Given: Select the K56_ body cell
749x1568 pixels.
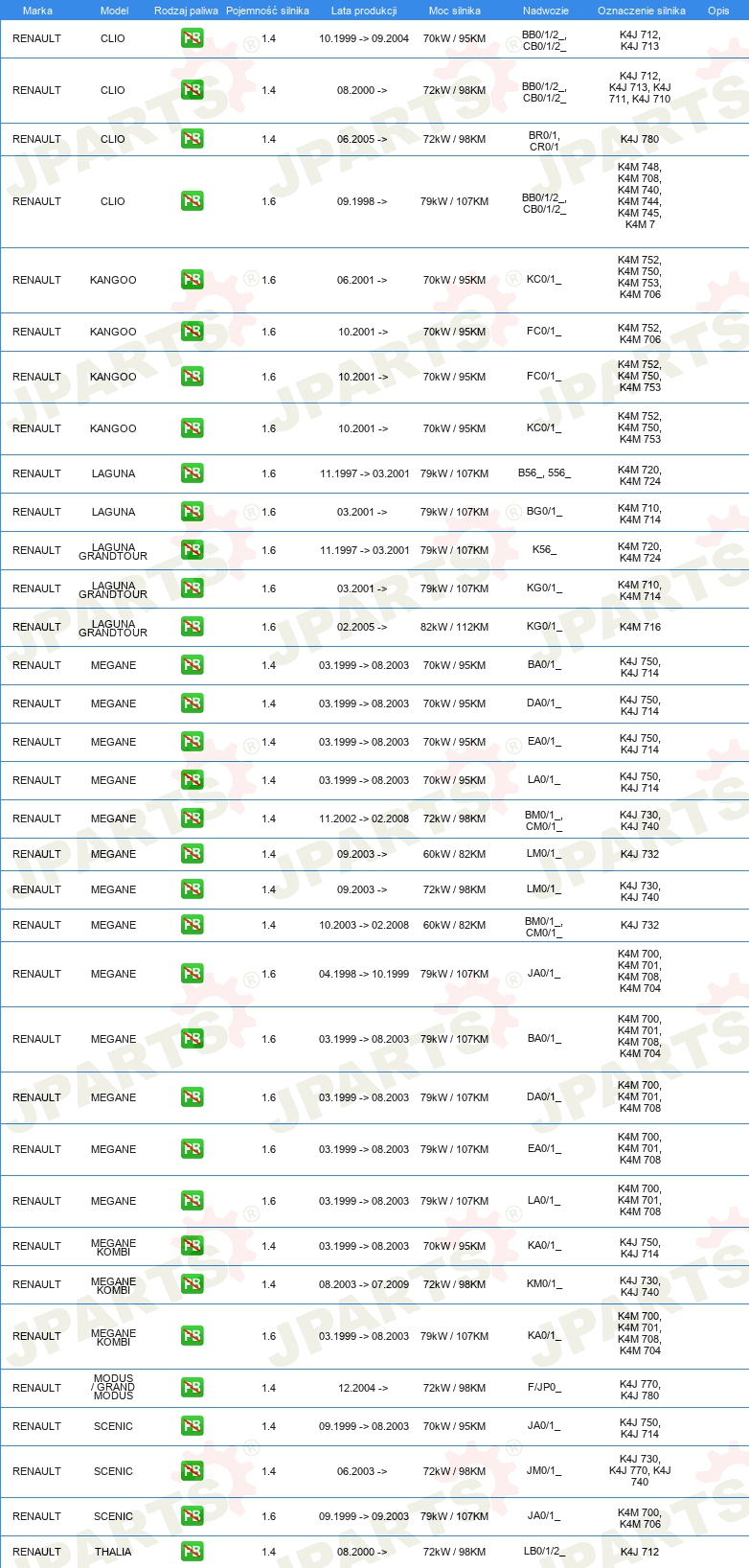Looking at the screenshot, I should point(544,550).
